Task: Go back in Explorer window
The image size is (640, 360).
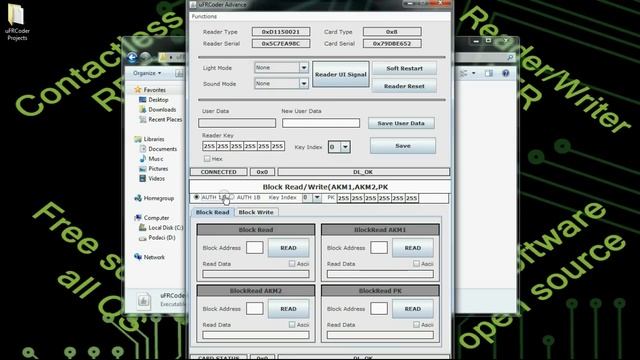Action: (132, 58)
